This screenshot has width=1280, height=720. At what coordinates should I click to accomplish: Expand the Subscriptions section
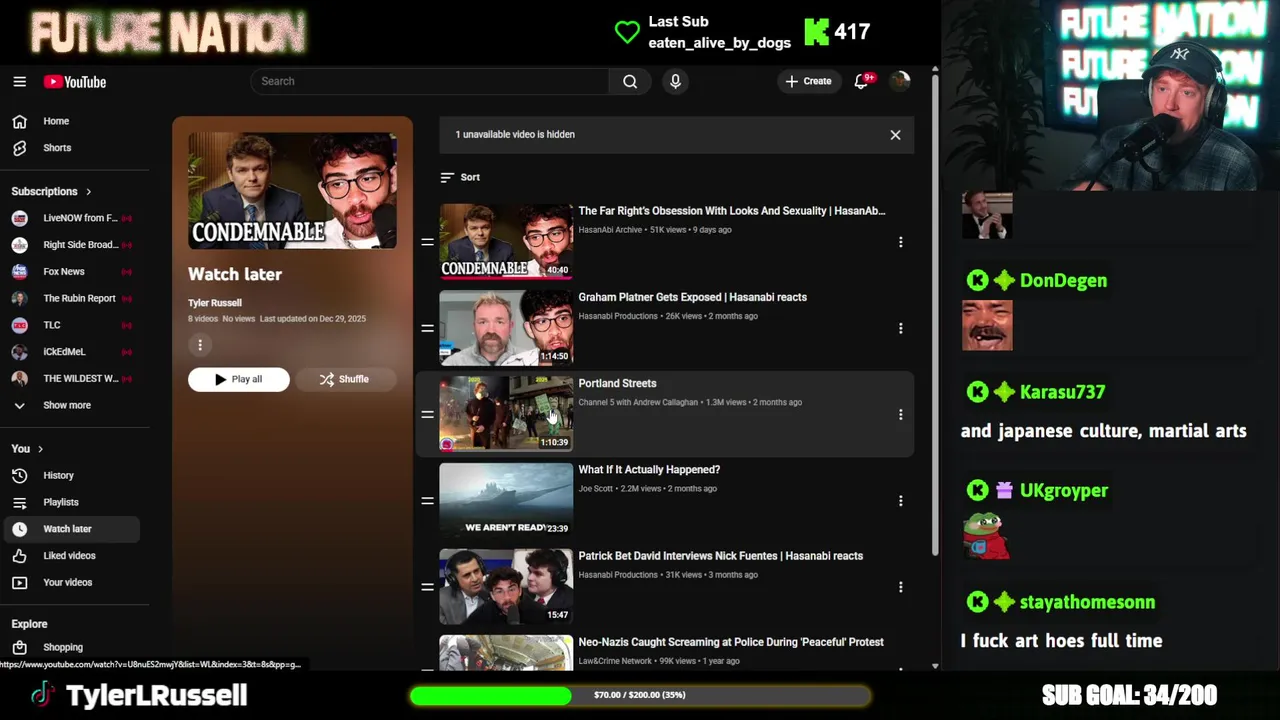(x=51, y=191)
